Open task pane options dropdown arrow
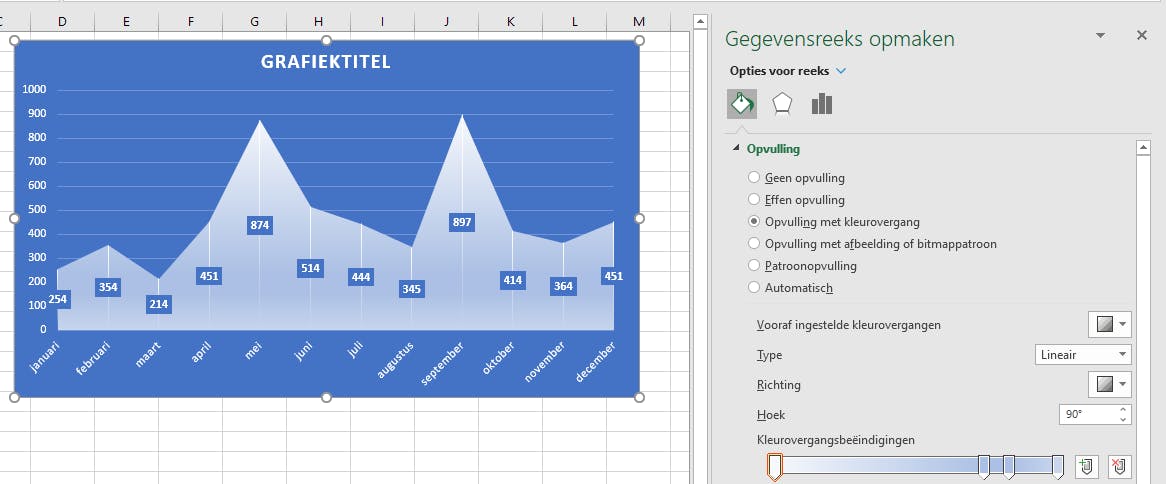 coord(1101,36)
